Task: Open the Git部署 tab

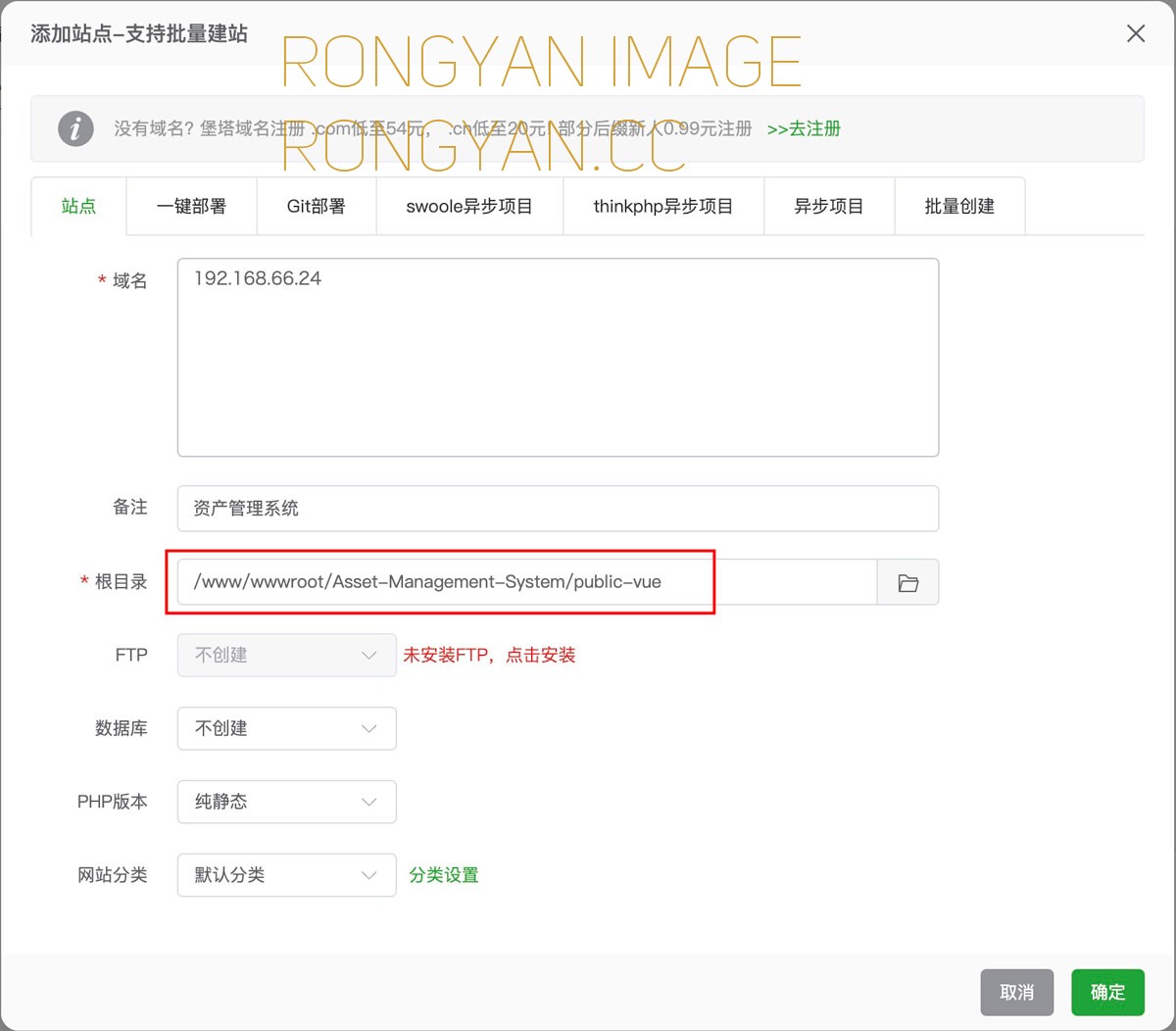Action: 316,206
